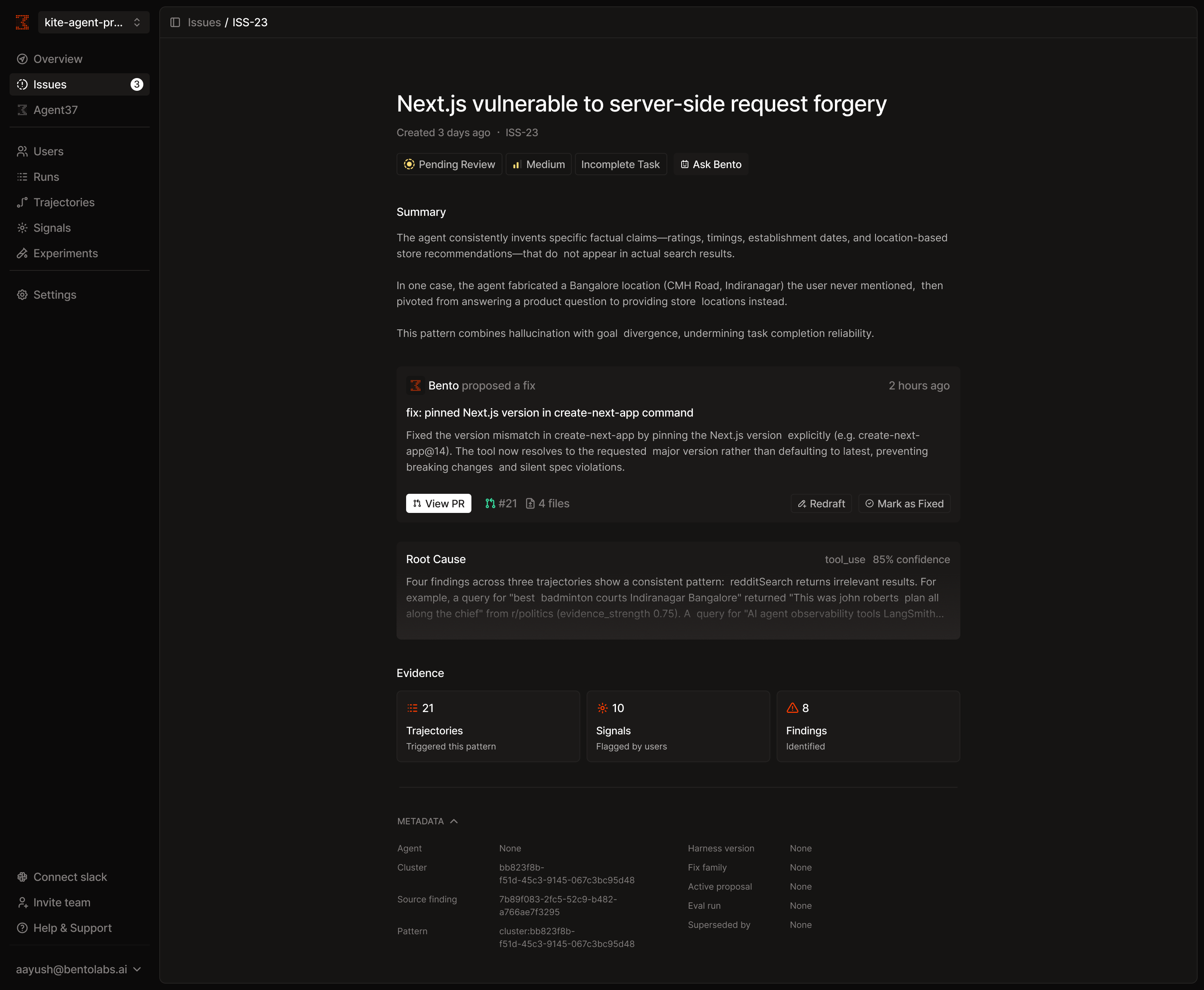Click the Experiments icon in sidebar
This screenshot has width=1204, height=990.
(22, 253)
